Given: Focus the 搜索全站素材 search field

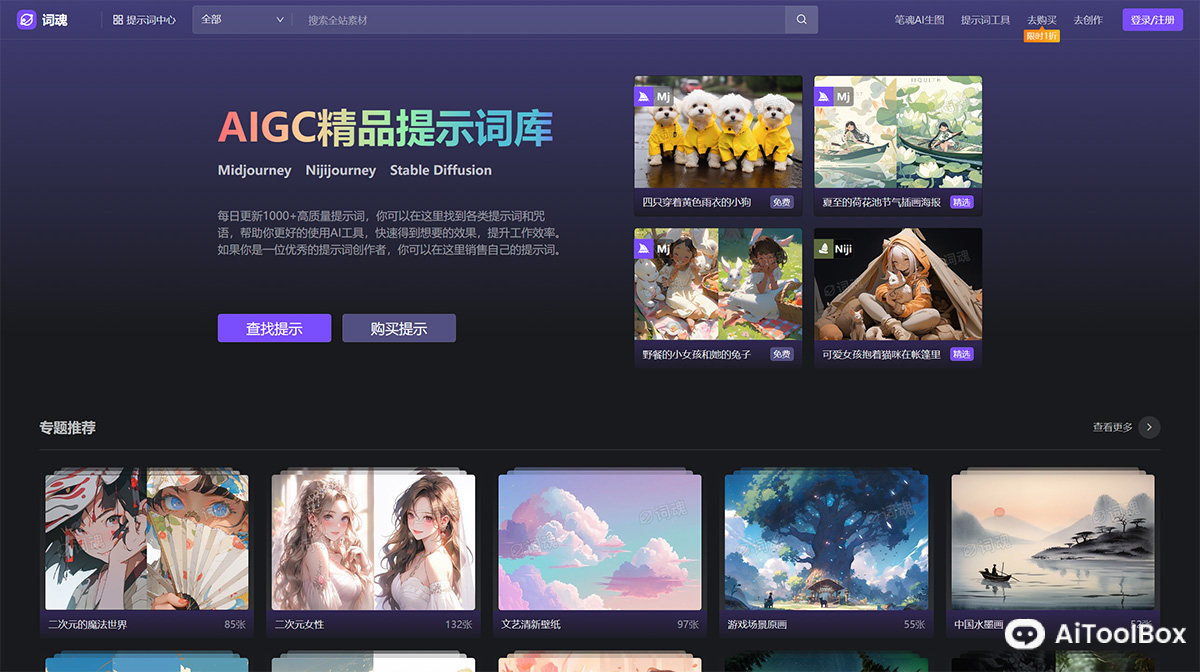Looking at the screenshot, I should (540, 20).
